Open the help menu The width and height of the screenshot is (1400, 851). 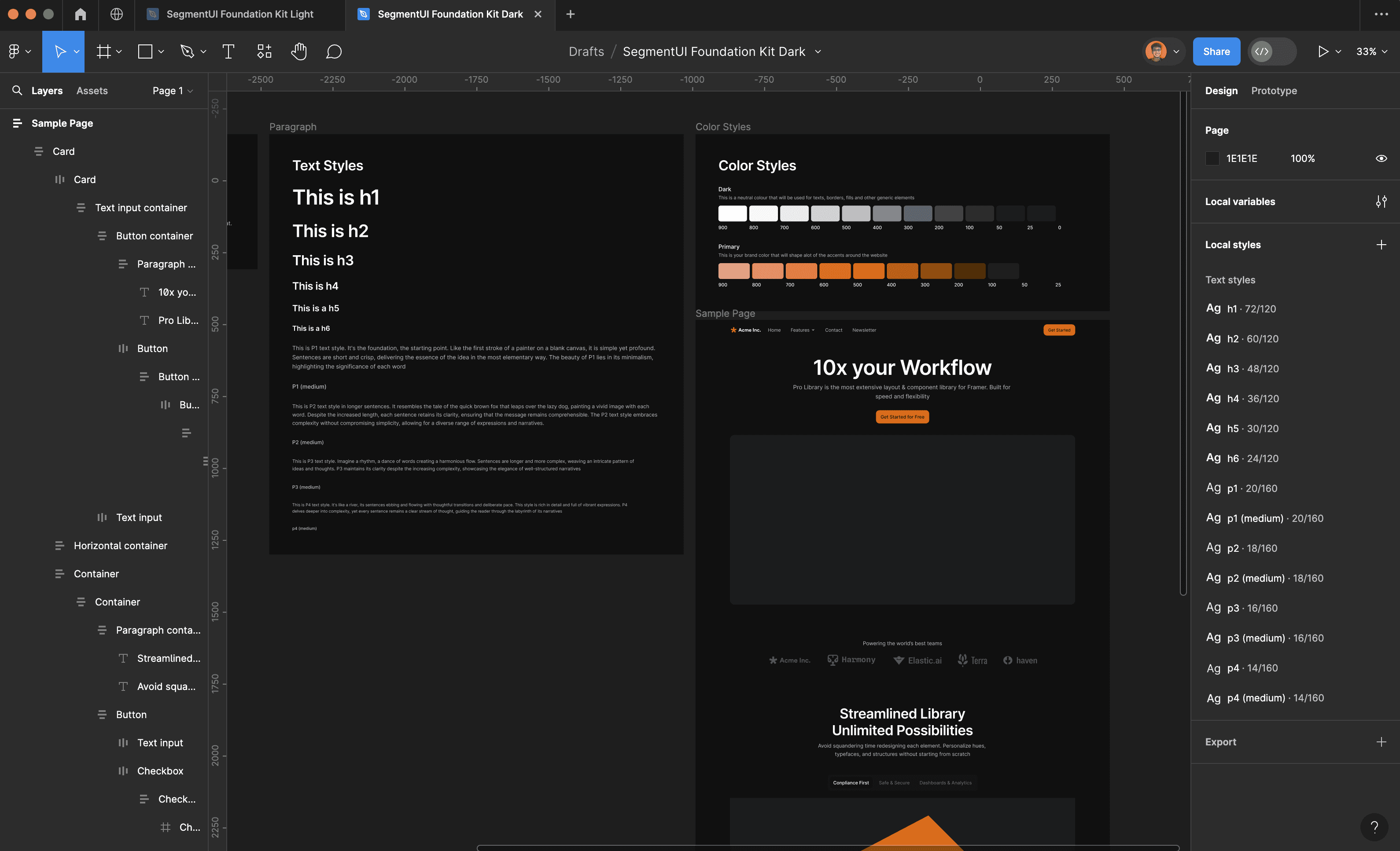click(1375, 827)
